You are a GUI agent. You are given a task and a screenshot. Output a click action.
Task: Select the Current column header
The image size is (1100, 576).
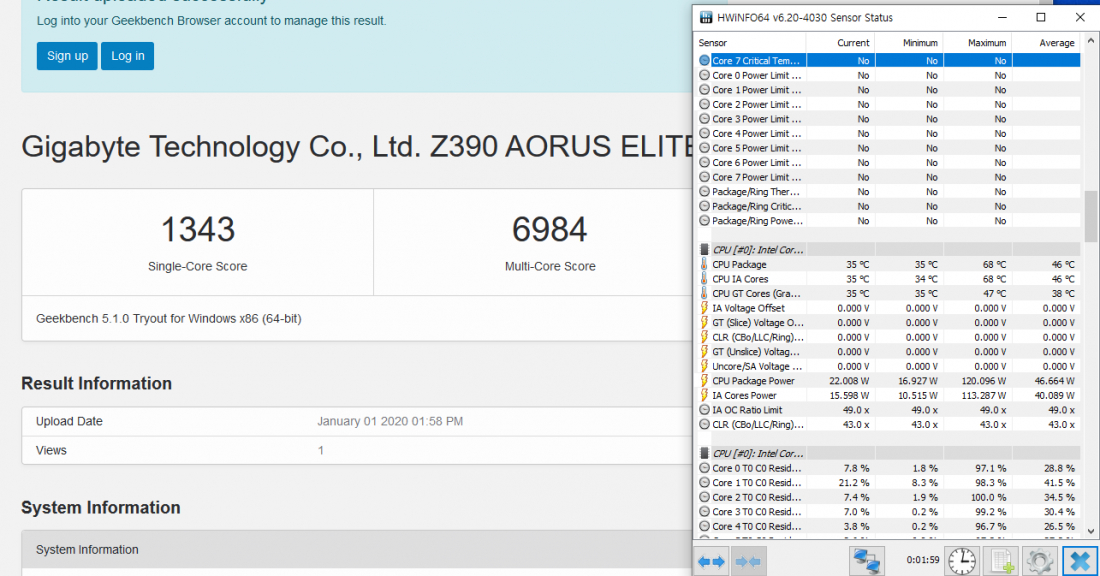(840, 43)
